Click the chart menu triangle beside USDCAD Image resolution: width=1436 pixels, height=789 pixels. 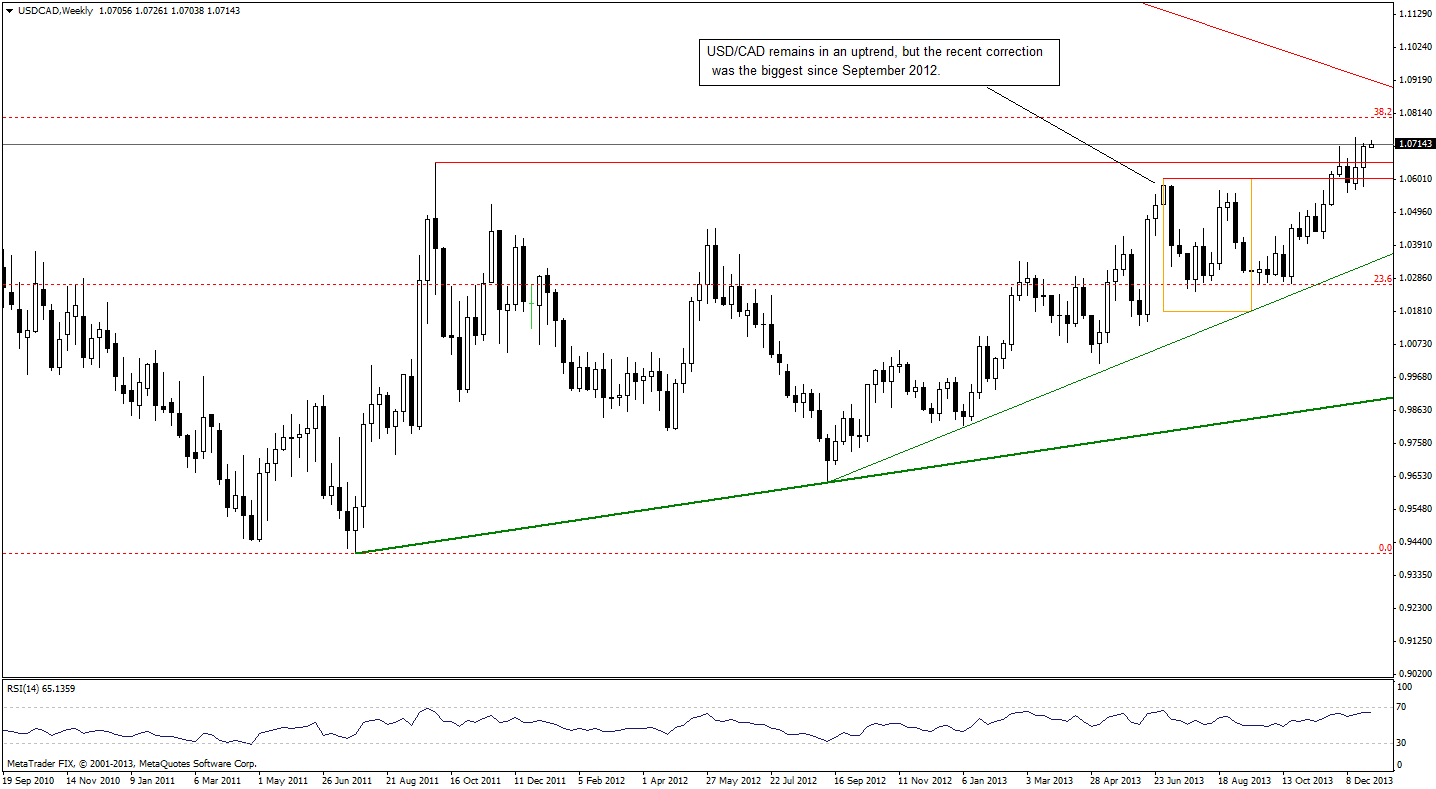[x=10, y=10]
